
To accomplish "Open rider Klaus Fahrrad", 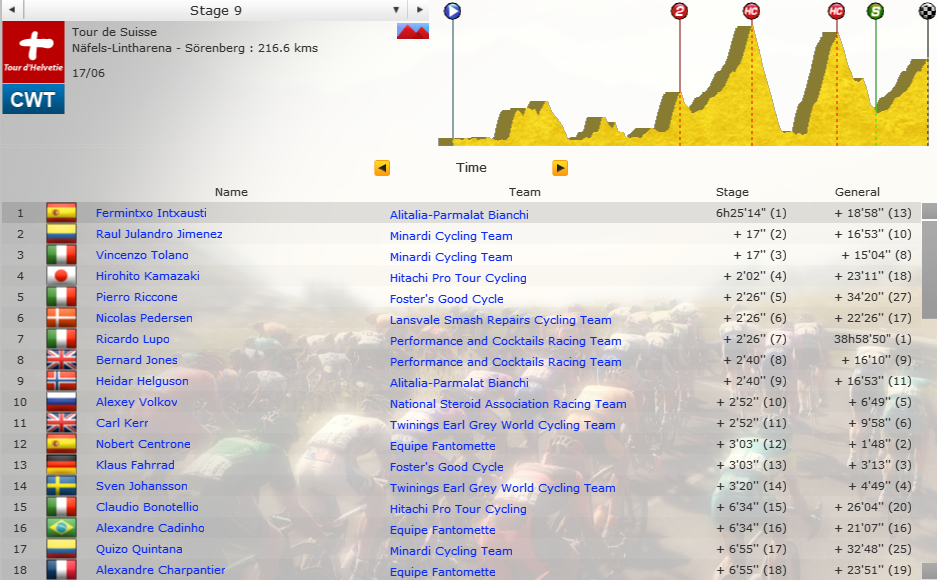I will [135, 465].
